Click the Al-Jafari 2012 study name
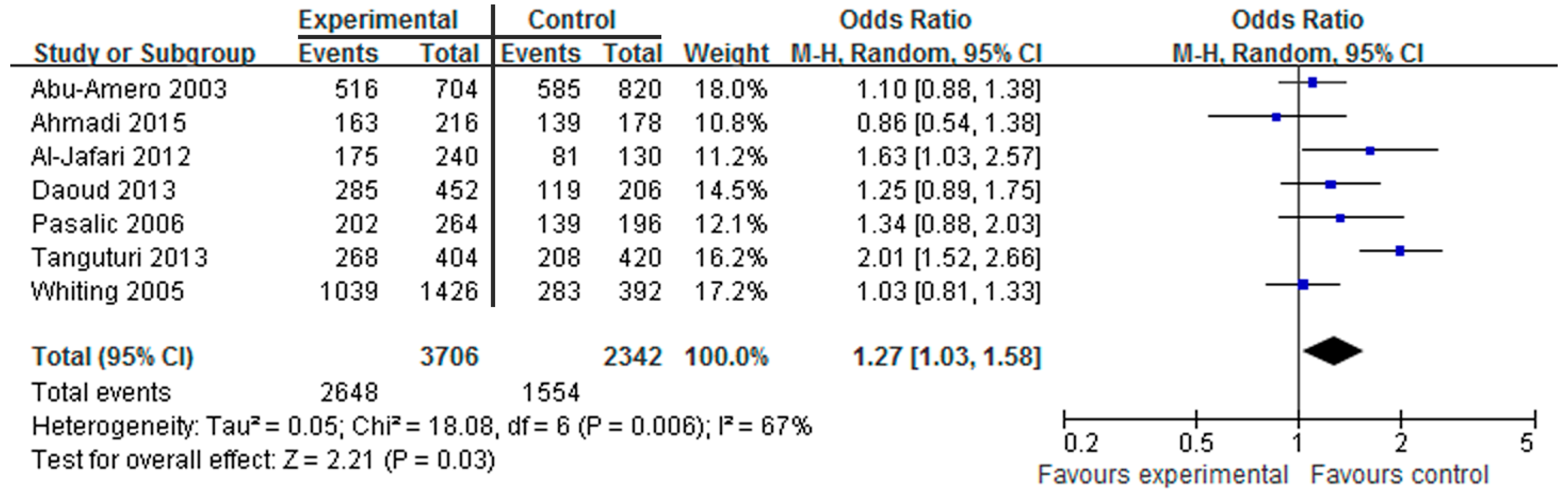Screen dimensions: 1568x501 (x=111, y=157)
